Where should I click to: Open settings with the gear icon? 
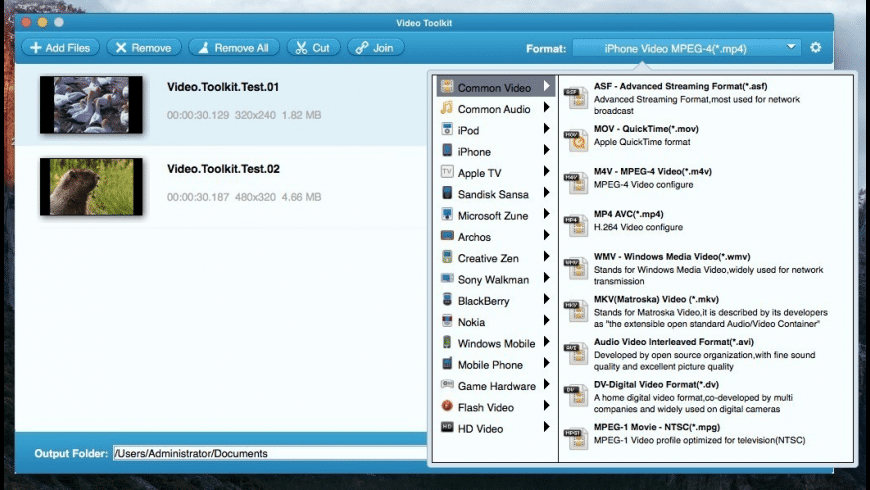click(815, 48)
